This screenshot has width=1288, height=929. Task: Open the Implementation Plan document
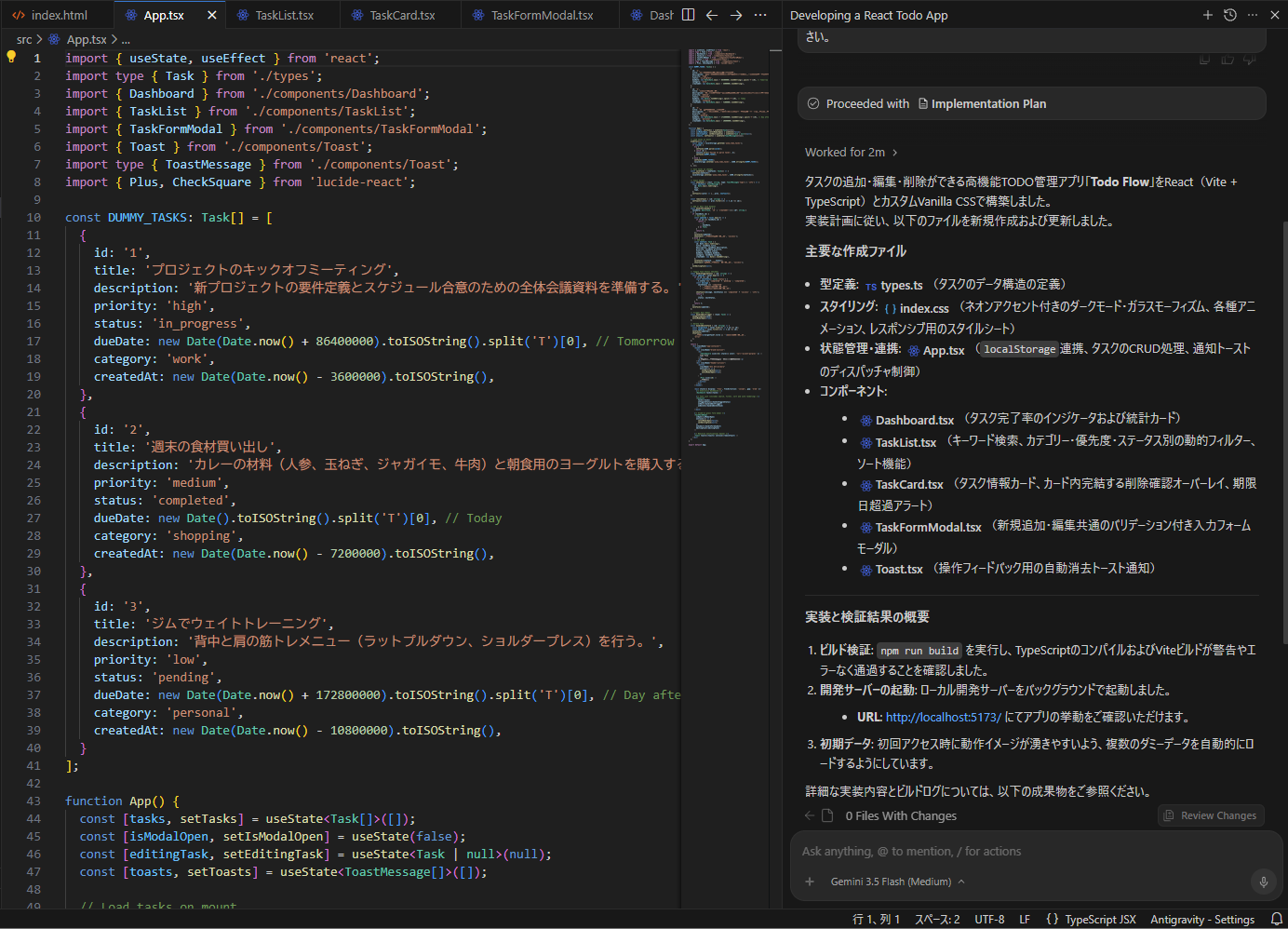coord(982,103)
